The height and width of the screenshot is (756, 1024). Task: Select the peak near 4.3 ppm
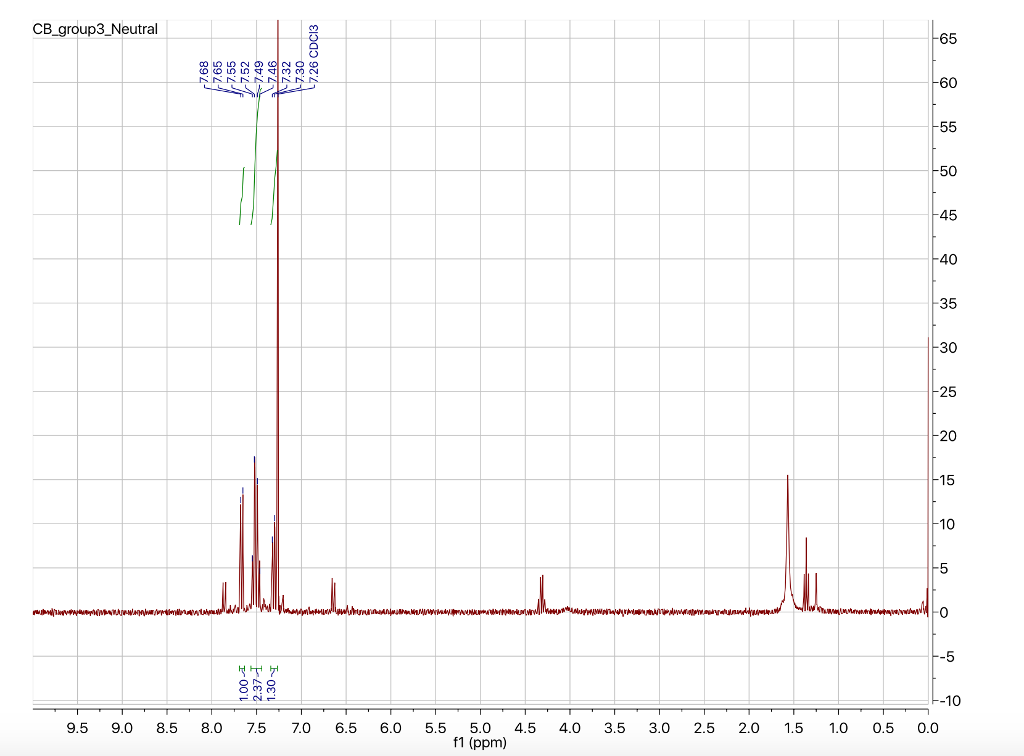click(x=540, y=585)
